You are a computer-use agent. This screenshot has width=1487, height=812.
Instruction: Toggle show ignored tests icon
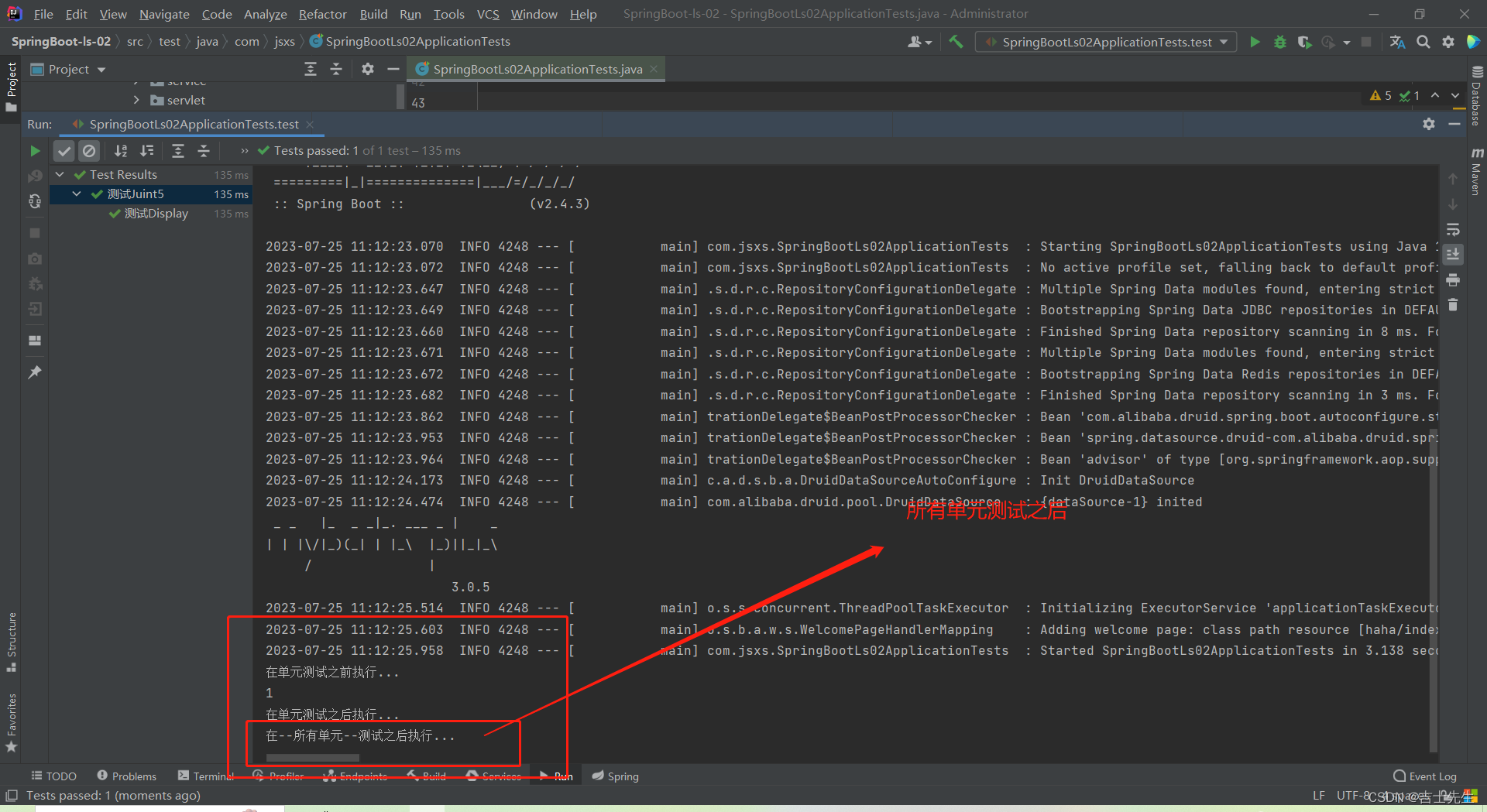89,151
